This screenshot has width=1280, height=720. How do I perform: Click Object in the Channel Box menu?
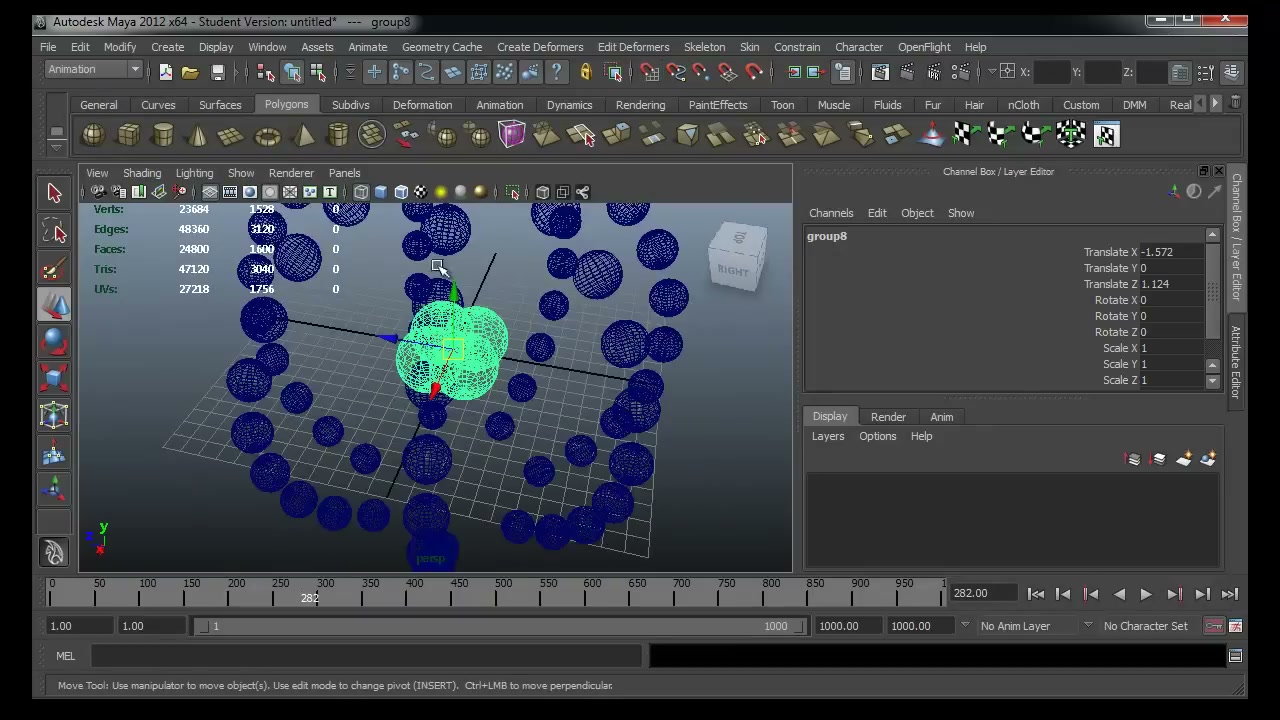click(x=917, y=213)
